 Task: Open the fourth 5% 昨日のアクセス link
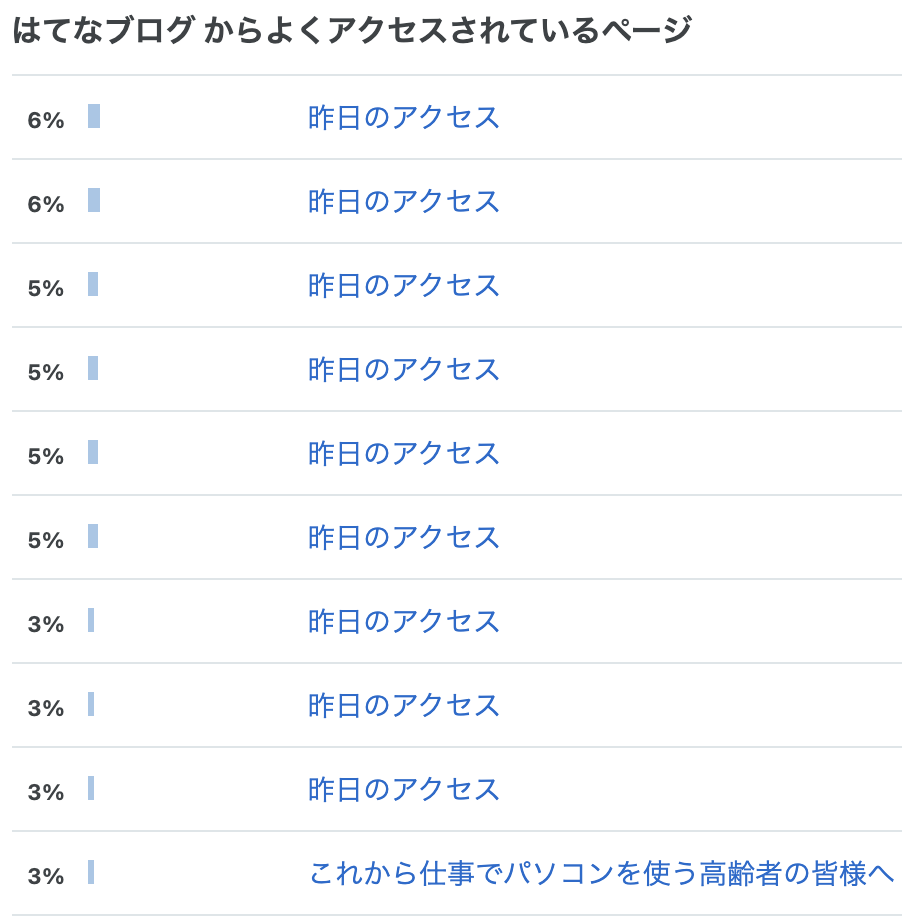(x=404, y=537)
